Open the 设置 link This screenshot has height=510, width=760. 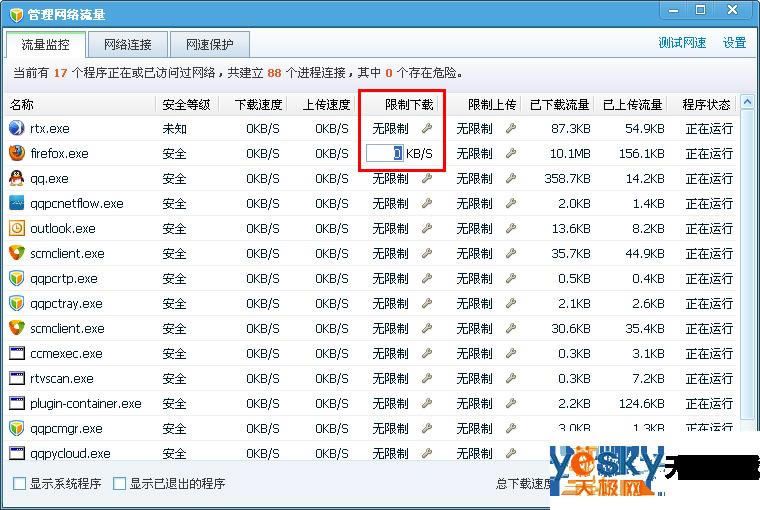click(x=735, y=43)
